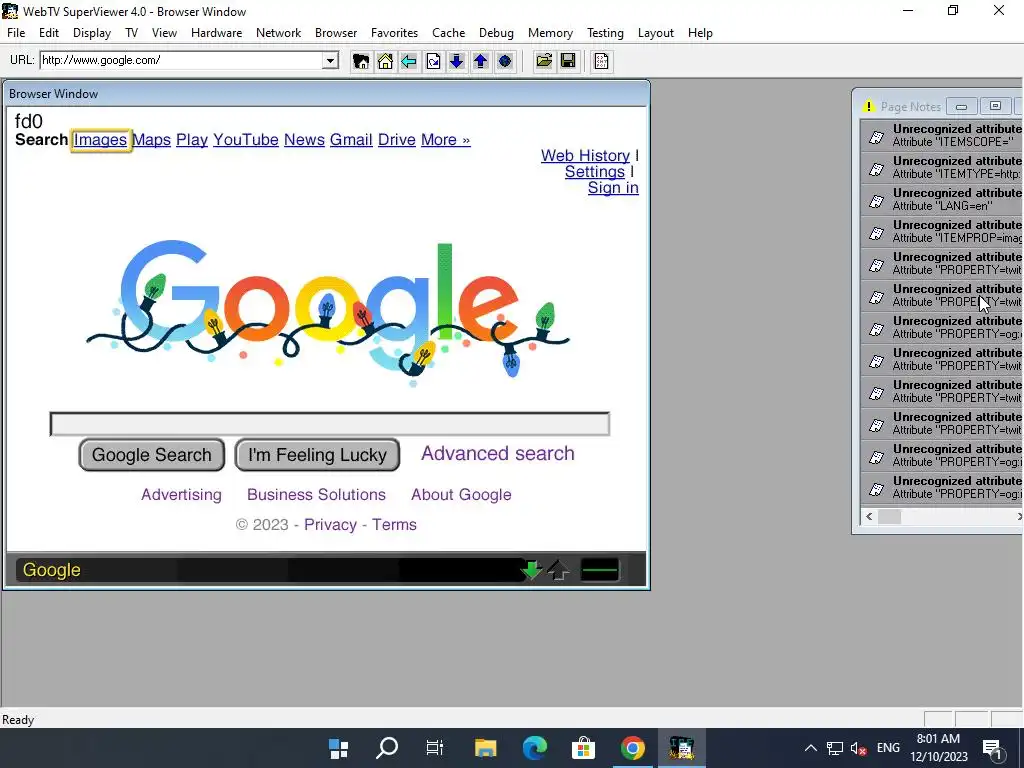
Task: Open the Layout menu
Action: point(655,33)
